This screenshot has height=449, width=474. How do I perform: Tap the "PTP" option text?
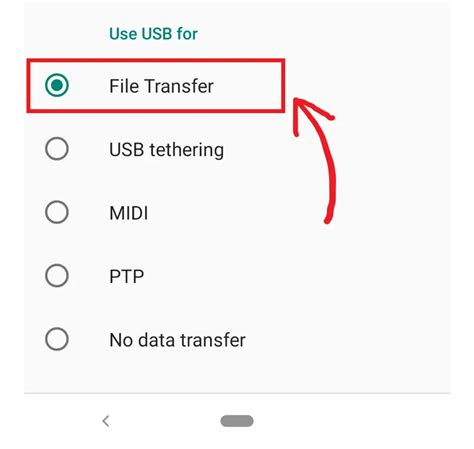(127, 277)
